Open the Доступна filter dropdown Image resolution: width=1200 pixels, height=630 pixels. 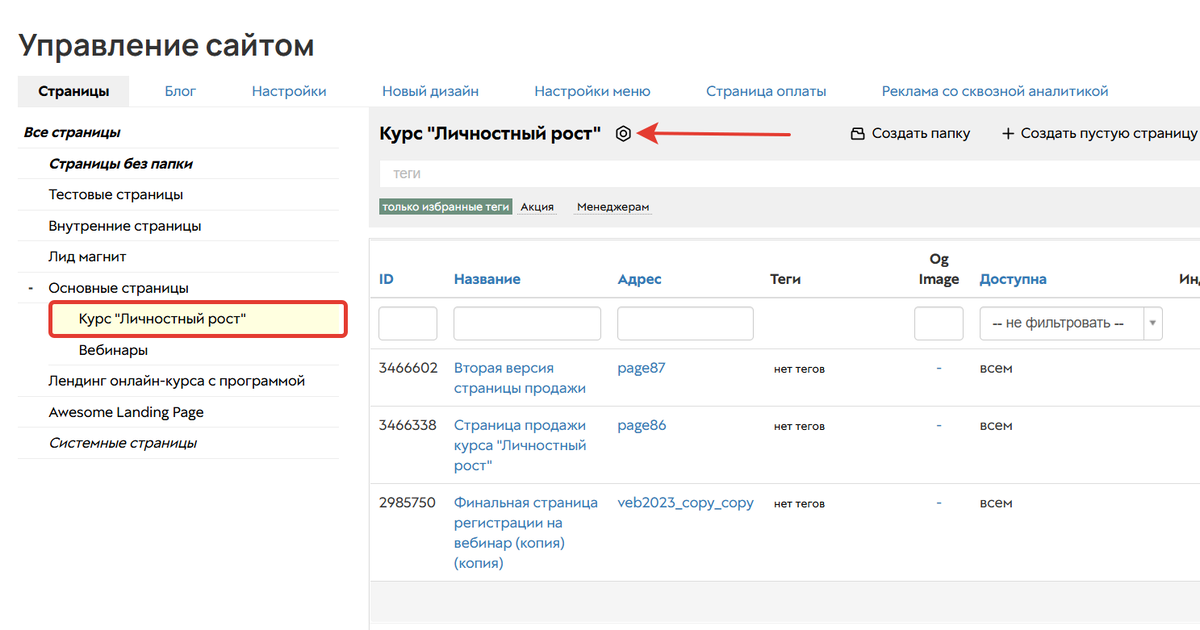tap(1070, 324)
